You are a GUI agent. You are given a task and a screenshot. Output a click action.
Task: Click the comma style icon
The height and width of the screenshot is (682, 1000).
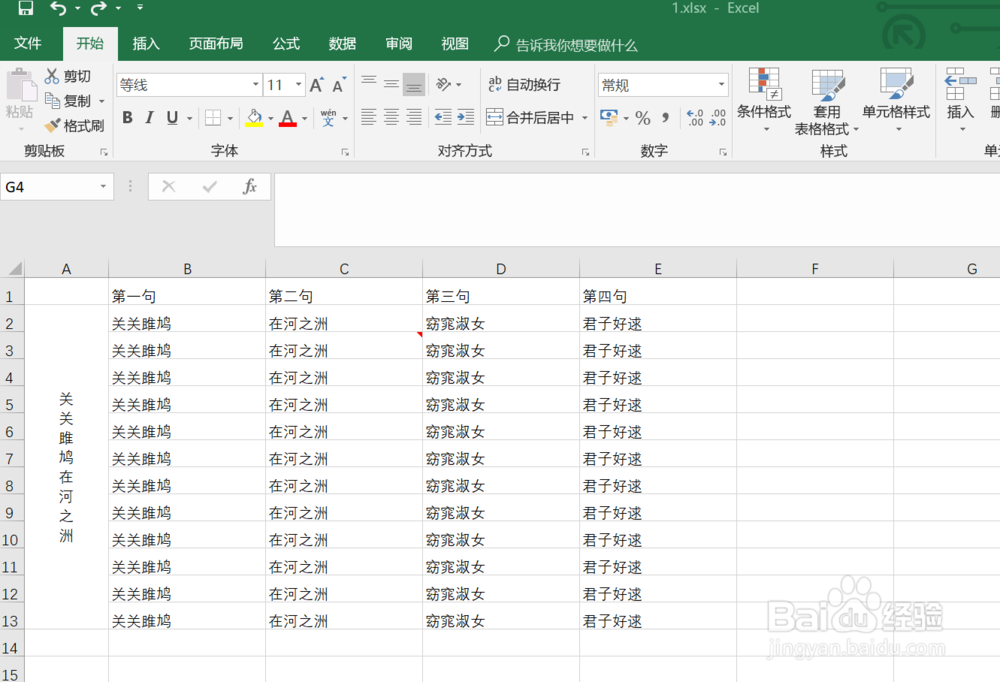pyautogui.click(x=666, y=118)
